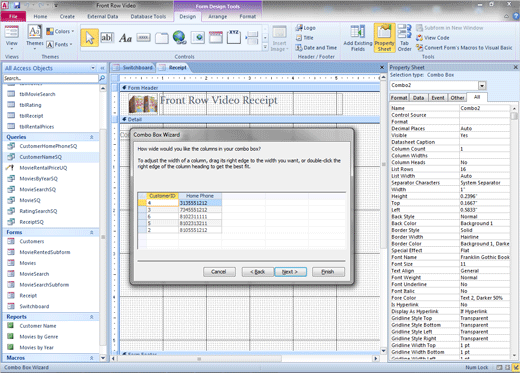Choose the Button control
This screenshot has width=520, height=373.
[143, 38]
